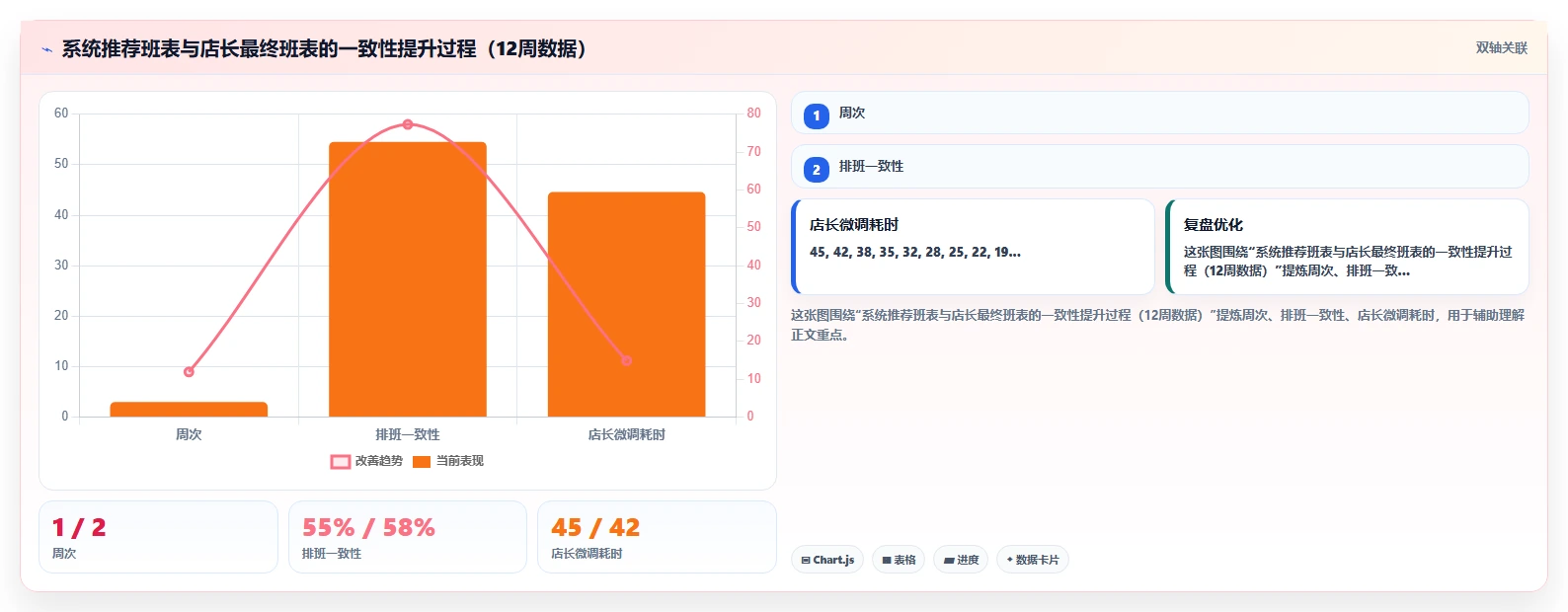This screenshot has height=612, width=1568.
Task: Expand the 排班一致性 list row
Action: (x=1159, y=167)
